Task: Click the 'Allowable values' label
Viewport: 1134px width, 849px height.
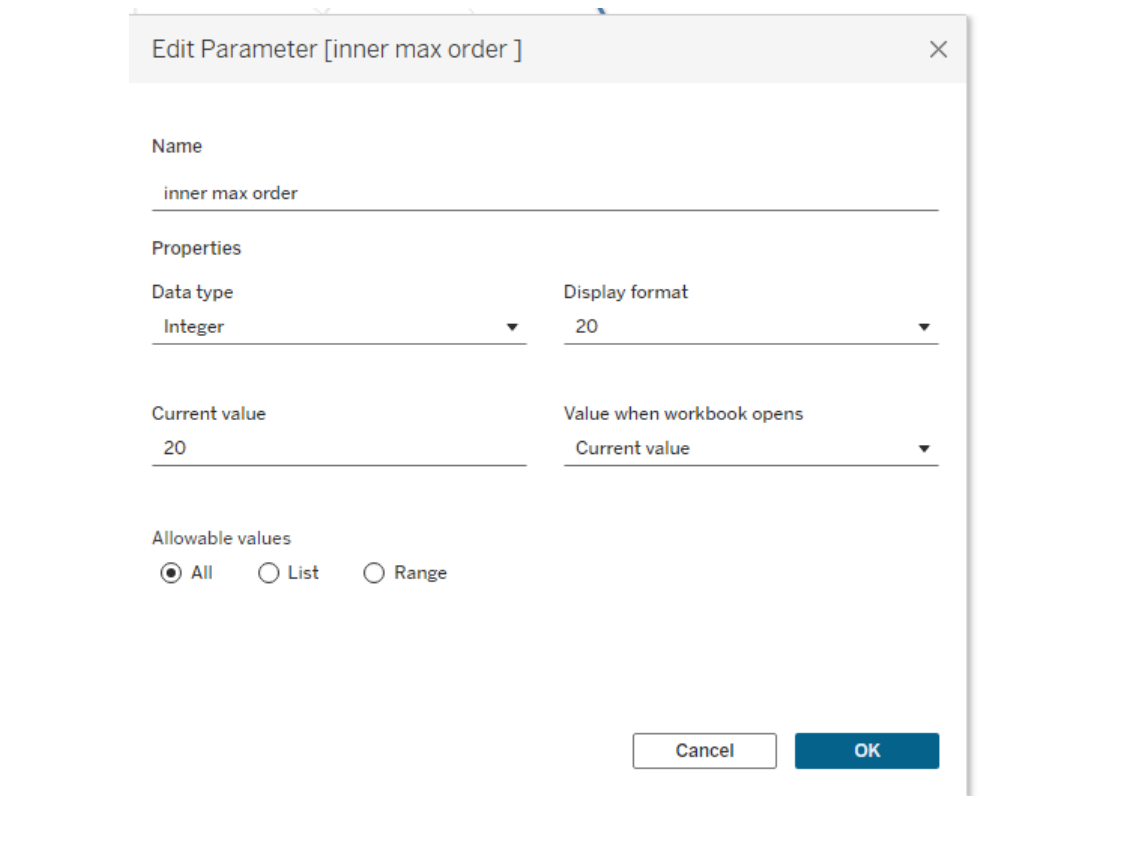Action: [x=221, y=538]
